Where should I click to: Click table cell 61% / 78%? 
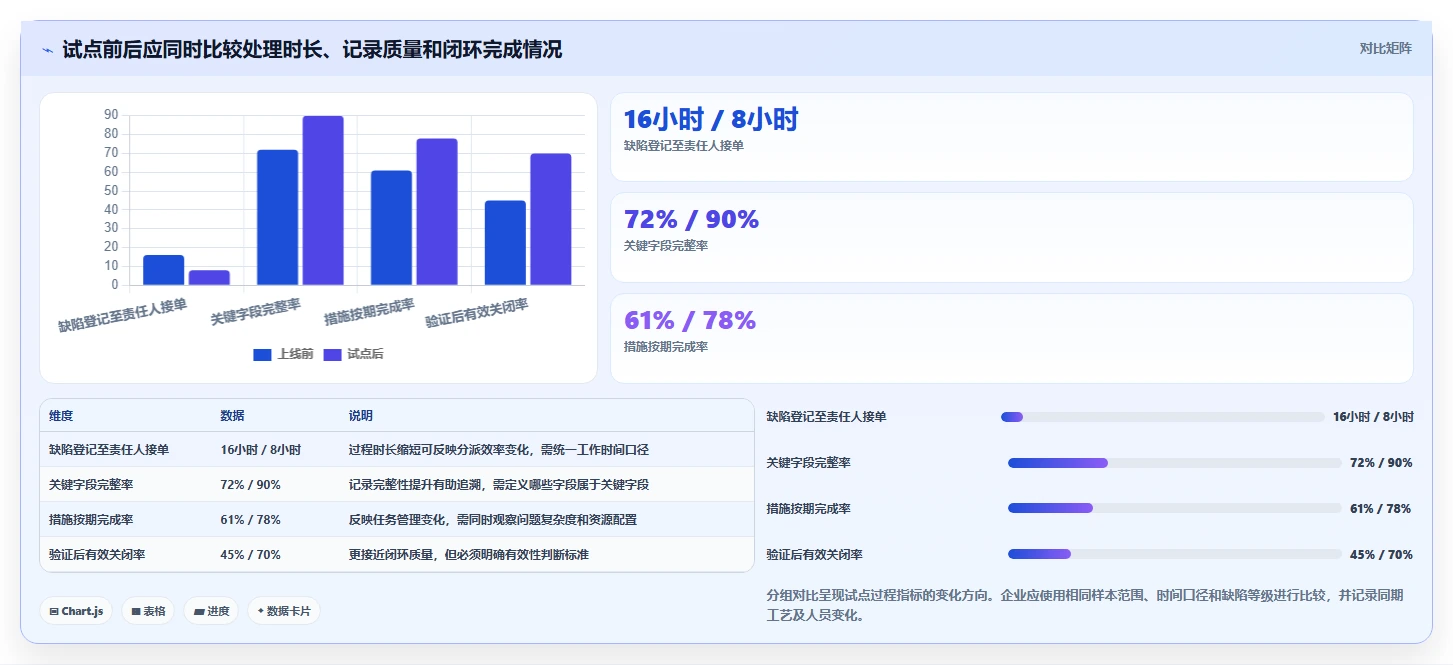(250, 520)
